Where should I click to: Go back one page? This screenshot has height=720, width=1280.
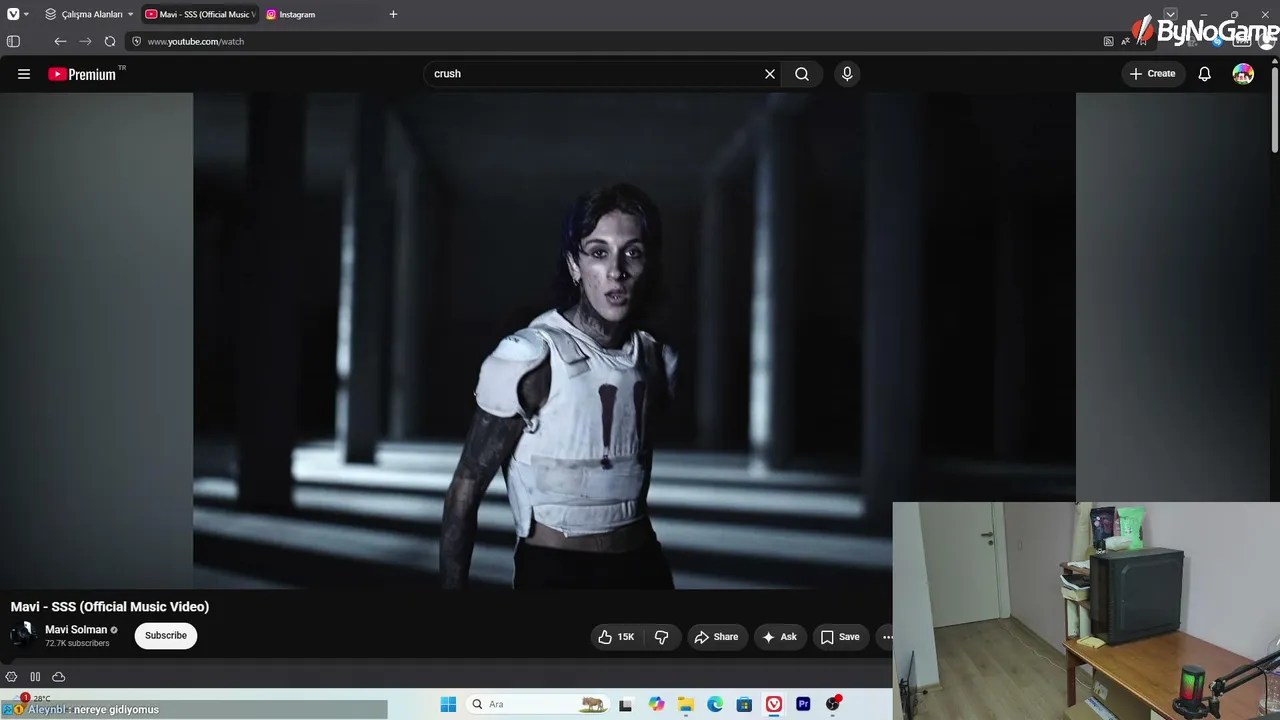60,42
